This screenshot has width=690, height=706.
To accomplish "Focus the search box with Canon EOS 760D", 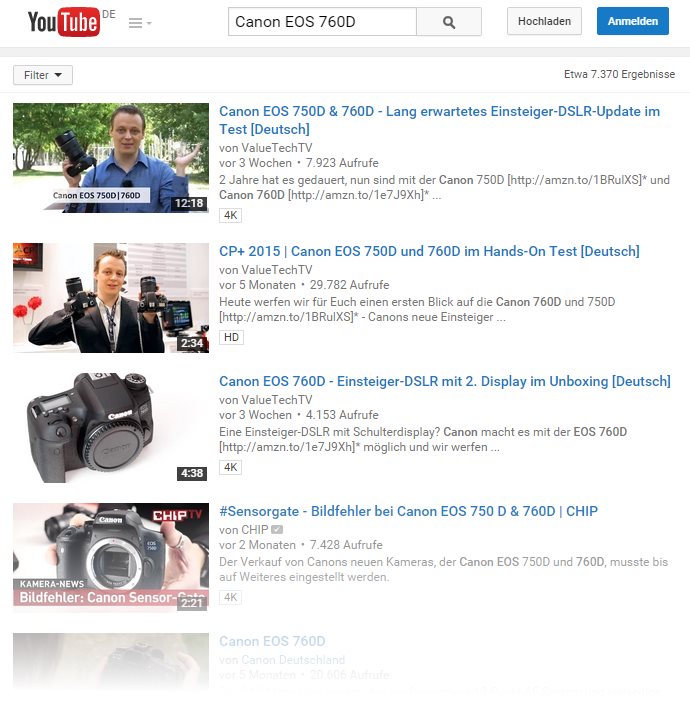I will (322, 22).
